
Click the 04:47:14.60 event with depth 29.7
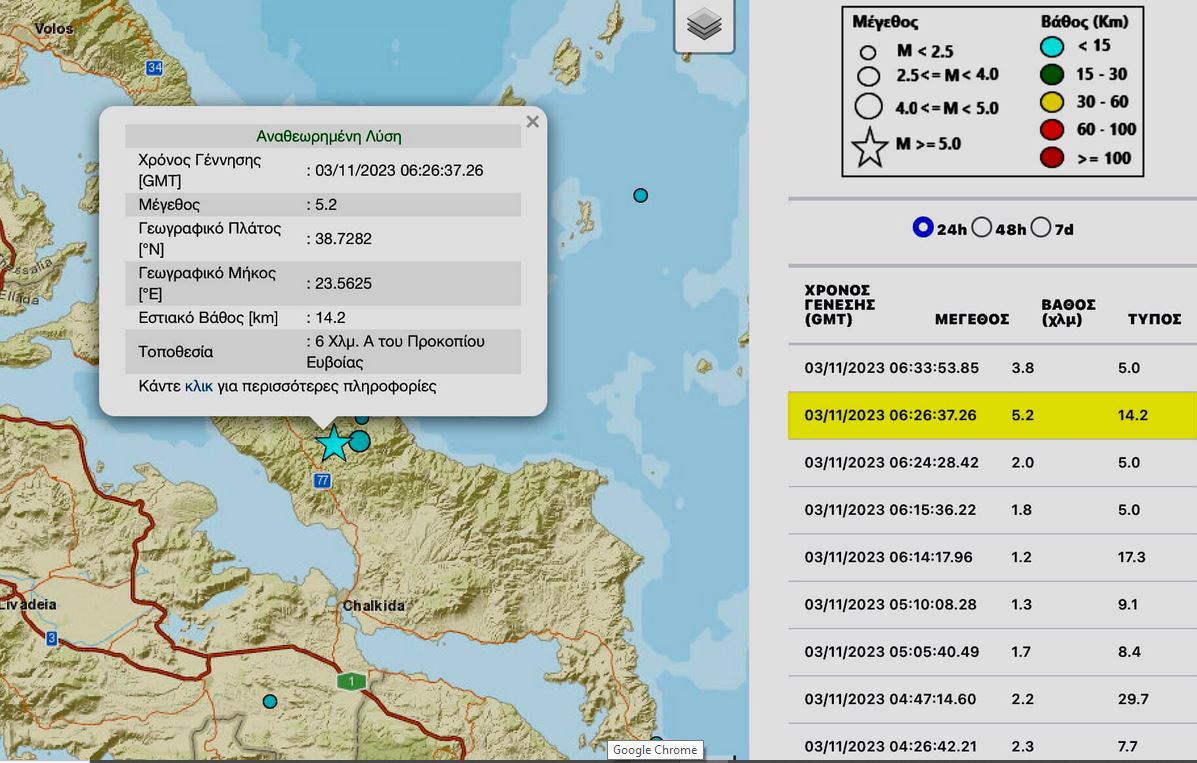992,699
